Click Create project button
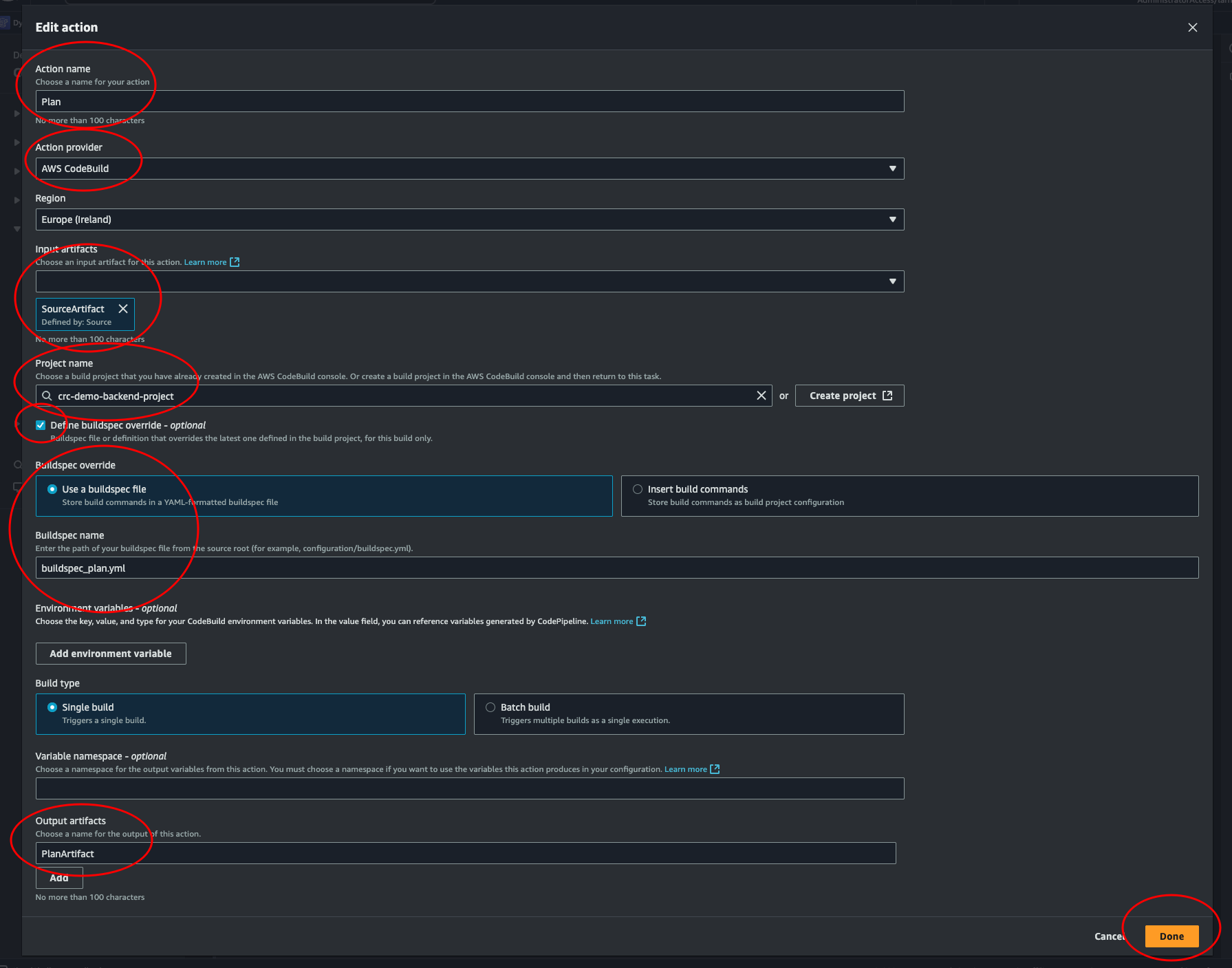The image size is (1232, 968). (x=849, y=396)
